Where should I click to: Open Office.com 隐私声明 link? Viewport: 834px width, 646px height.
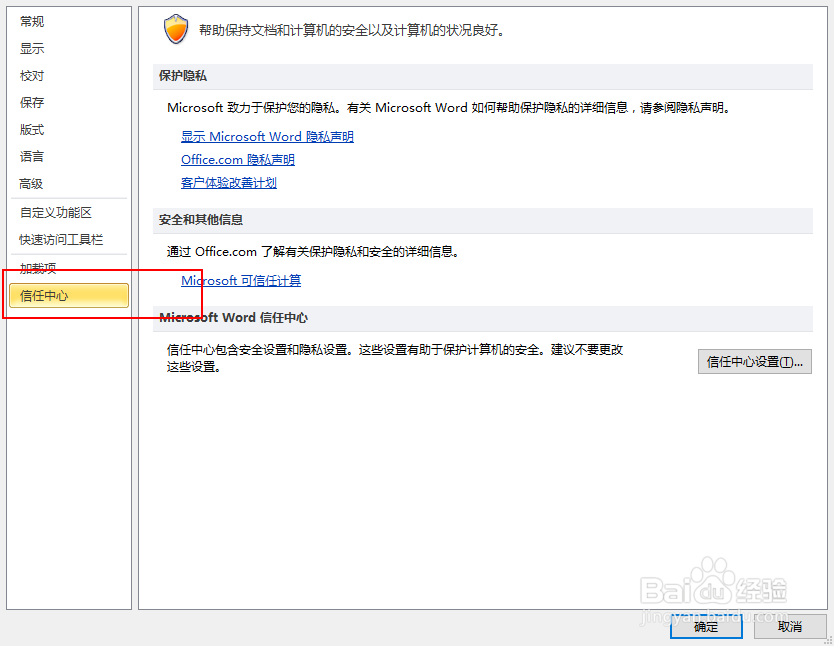[238, 160]
